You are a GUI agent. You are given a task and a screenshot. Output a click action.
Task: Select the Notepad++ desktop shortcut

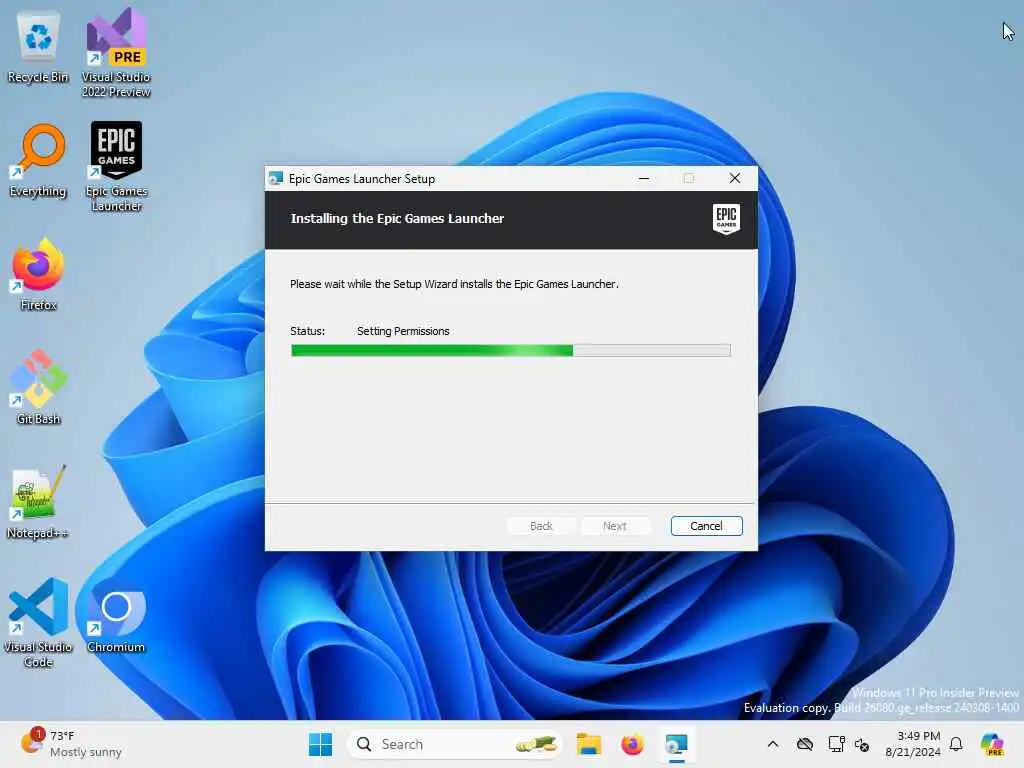tap(38, 502)
